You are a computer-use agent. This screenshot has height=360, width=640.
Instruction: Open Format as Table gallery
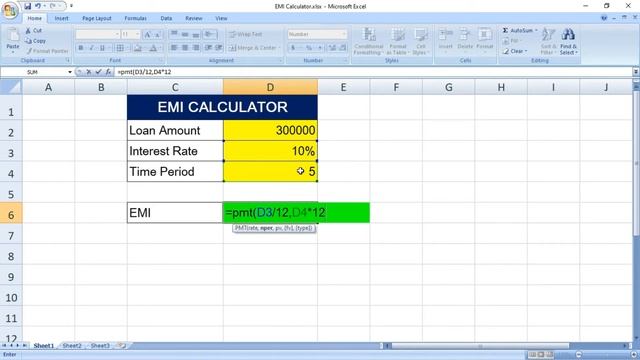click(397, 41)
